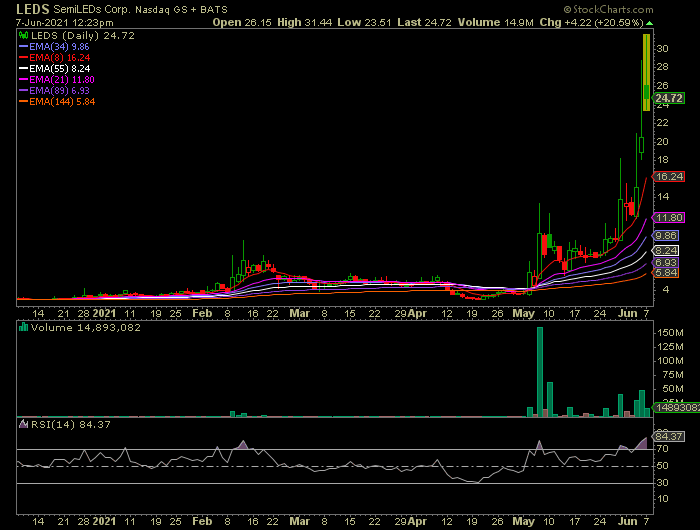Click the EMA(34) 9.86 legend entry
The width and height of the screenshot is (700, 530).
click(x=54, y=46)
